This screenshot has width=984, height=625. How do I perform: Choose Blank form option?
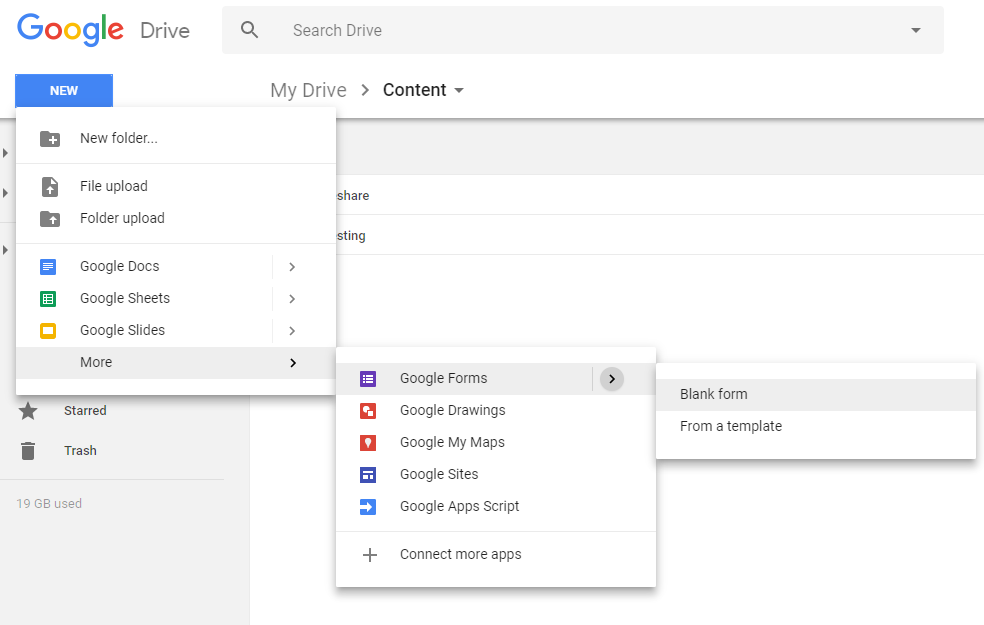816,395
